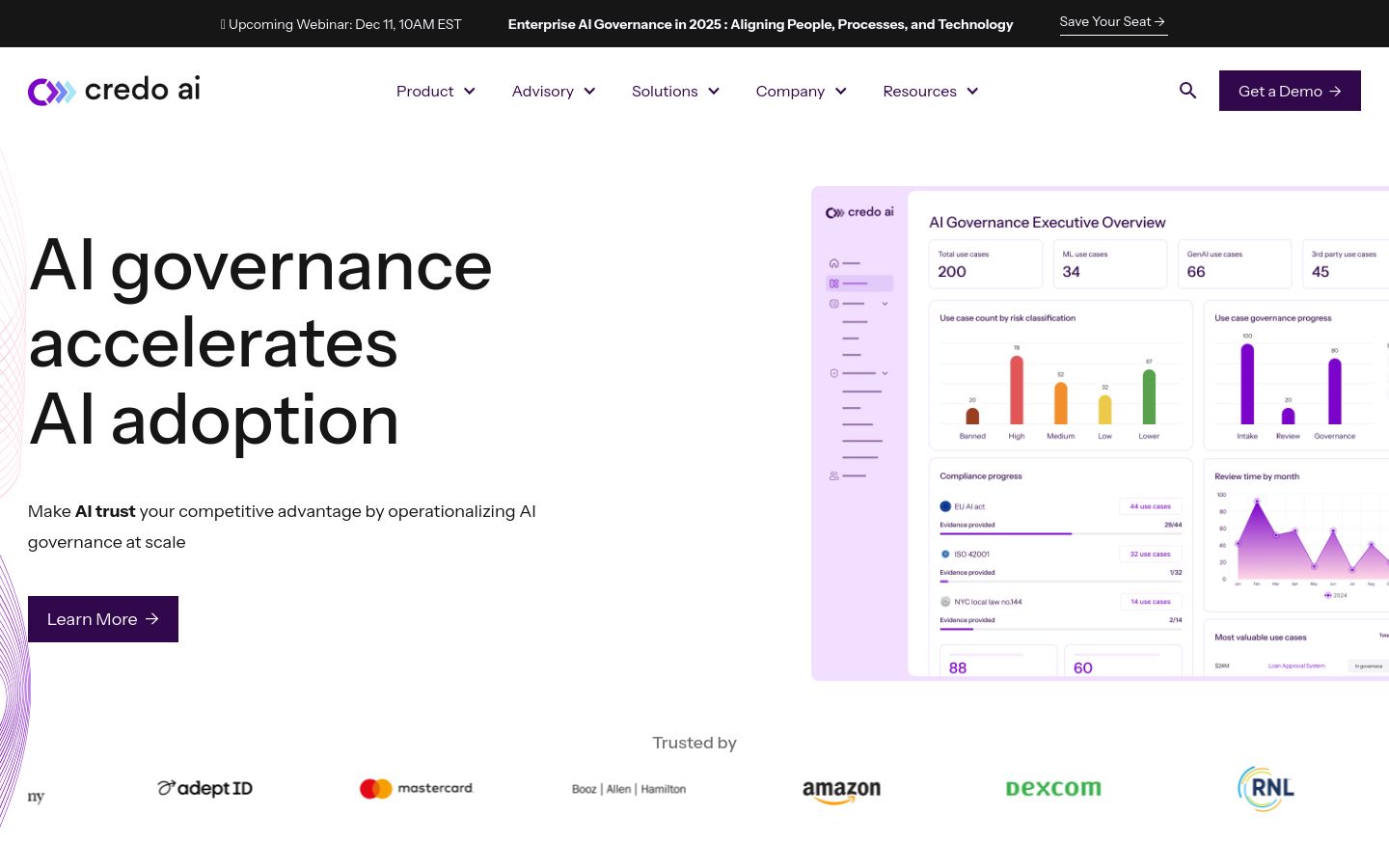Click the red High risk bar
This screenshot has width=1389, height=868.
click(1017, 390)
